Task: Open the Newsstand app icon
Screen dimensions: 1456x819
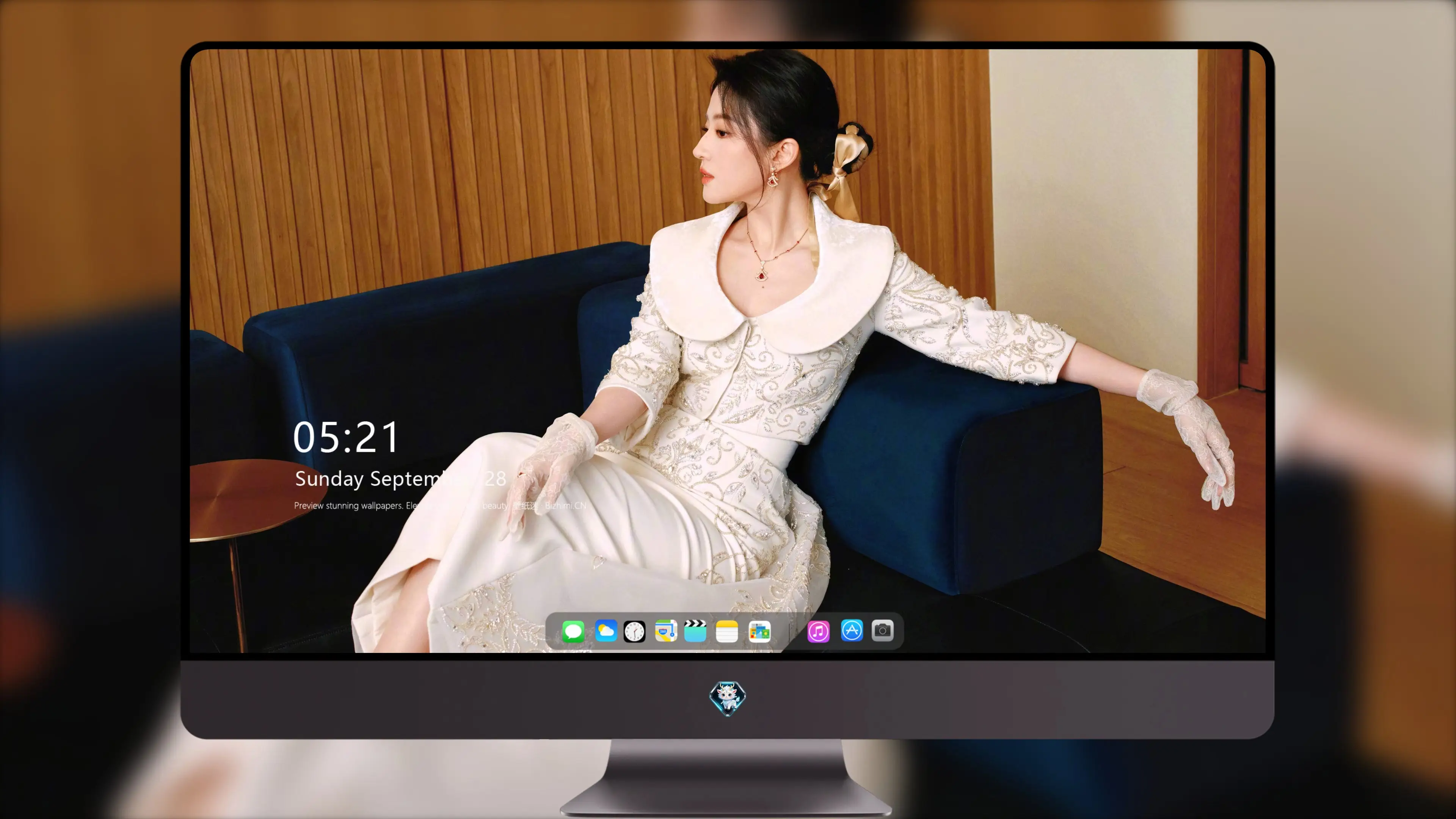Action: tap(759, 631)
